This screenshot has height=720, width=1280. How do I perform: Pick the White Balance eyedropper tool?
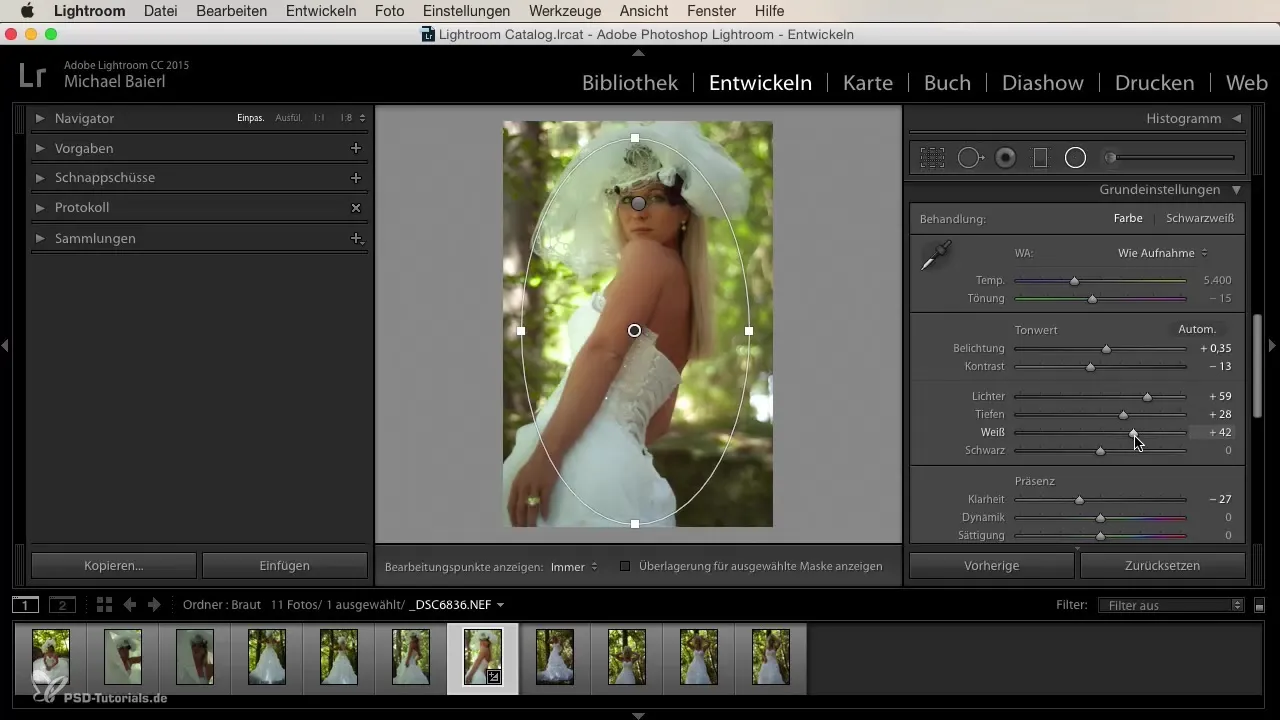tap(936, 256)
